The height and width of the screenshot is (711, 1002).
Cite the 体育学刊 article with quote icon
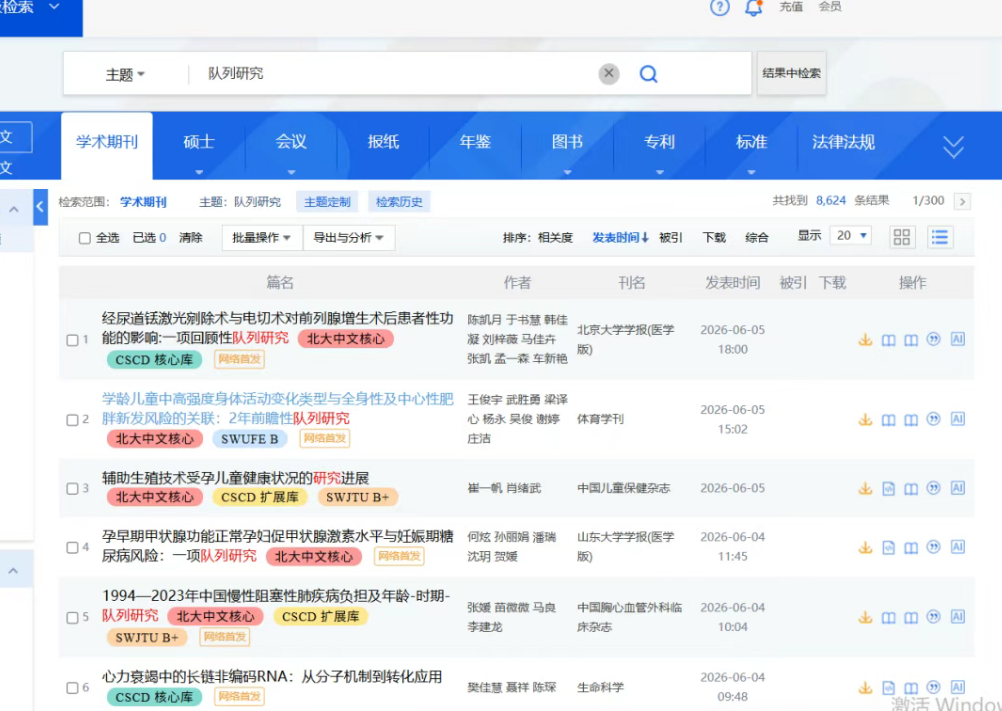tap(934, 419)
